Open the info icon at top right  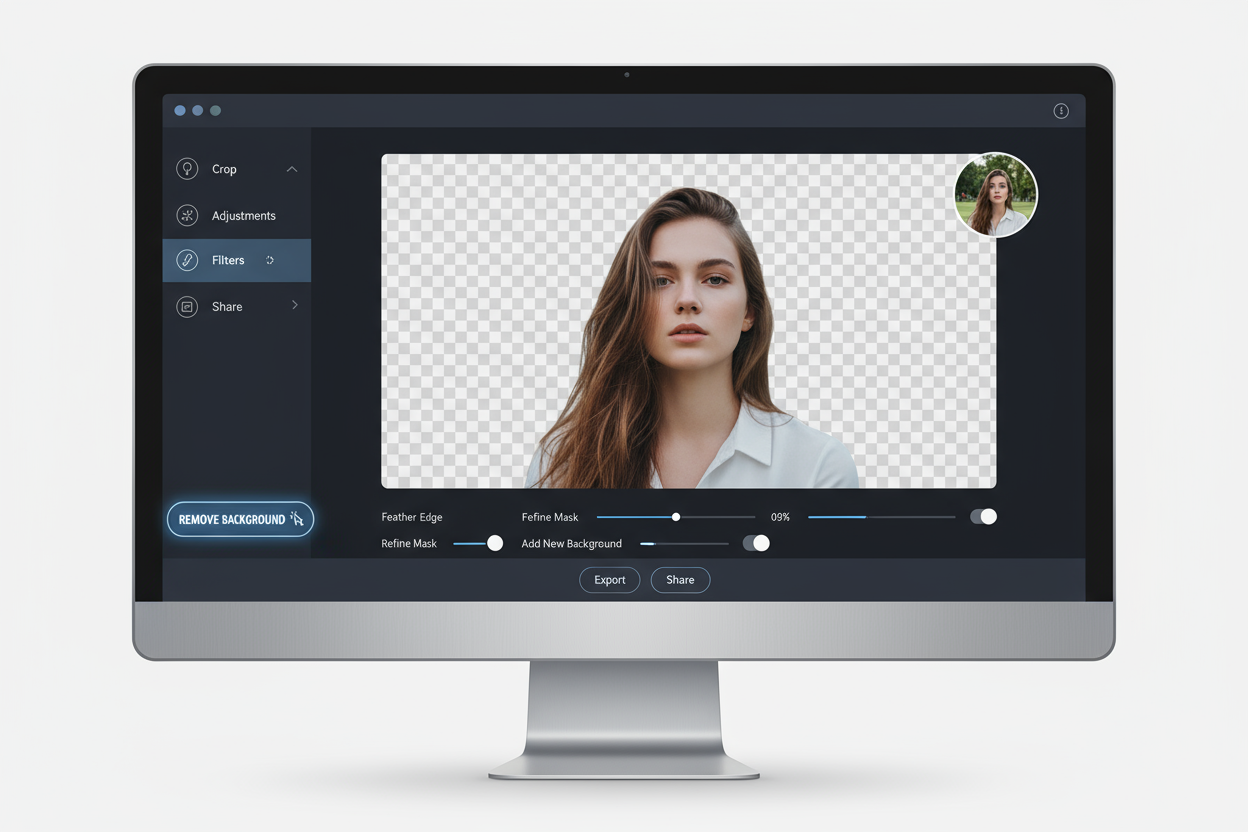[1061, 111]
